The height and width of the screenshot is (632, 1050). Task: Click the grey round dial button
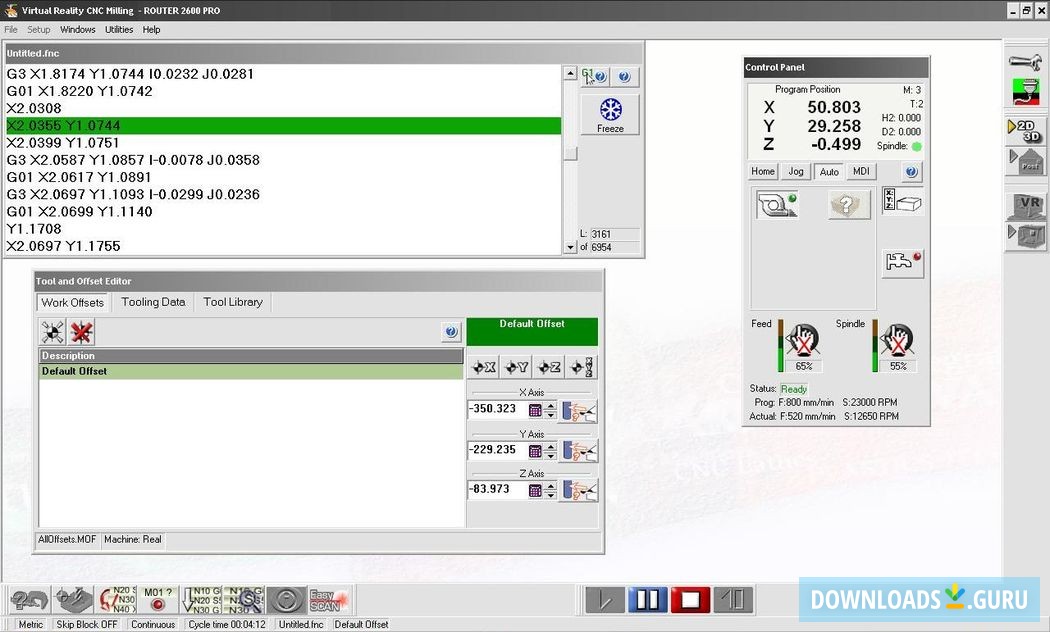click(287, 600)
